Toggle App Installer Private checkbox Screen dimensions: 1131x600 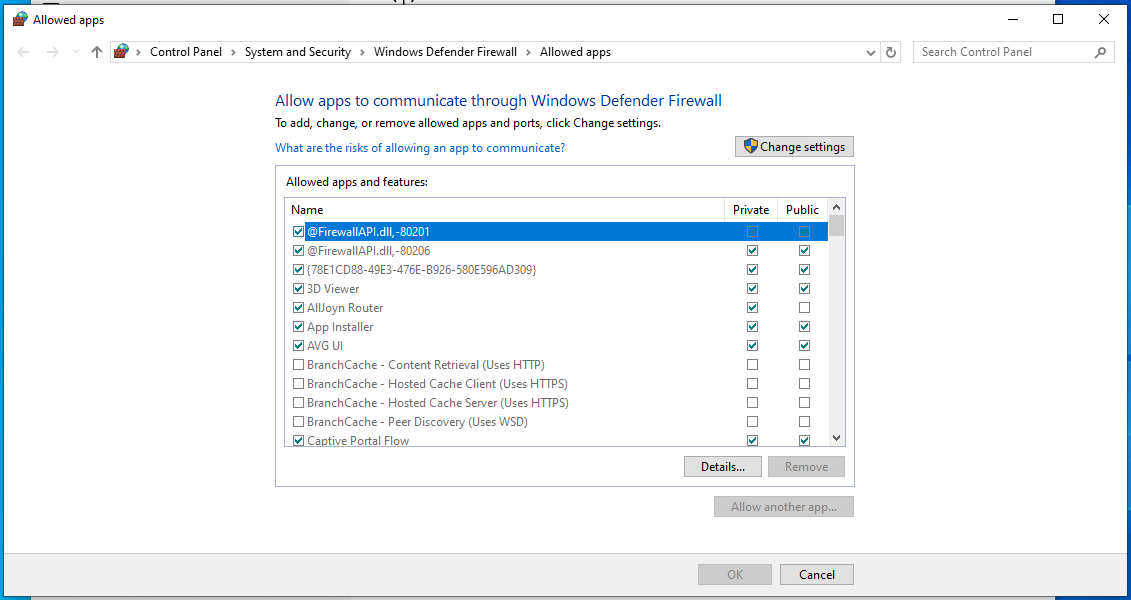coord(752,327)
